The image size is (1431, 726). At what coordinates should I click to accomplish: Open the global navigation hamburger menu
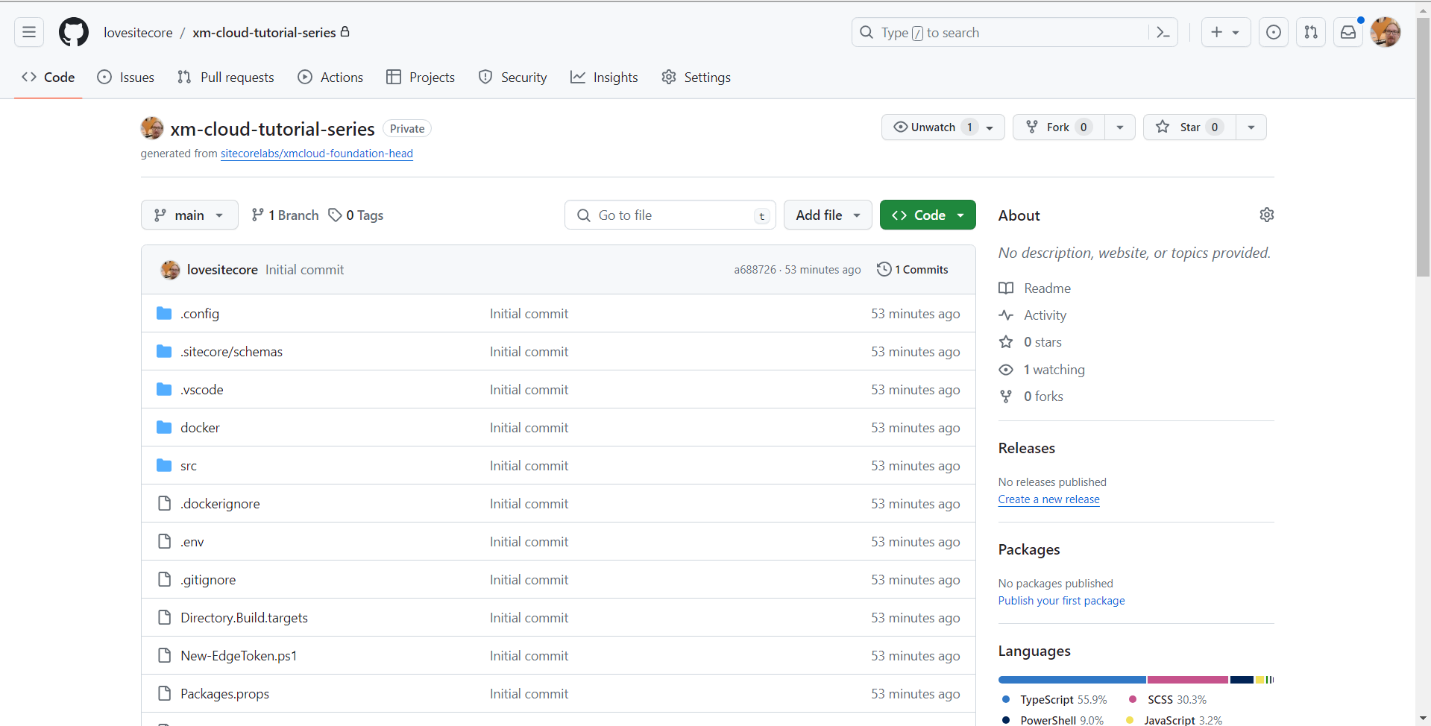[x=29, y=31]
